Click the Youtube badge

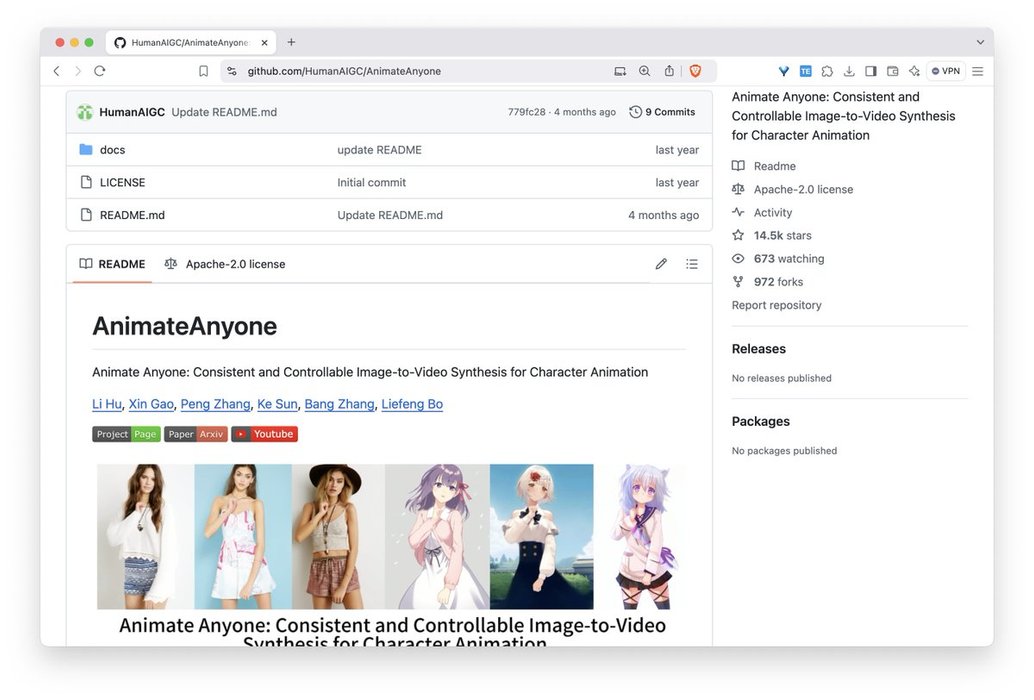[264, 434]
